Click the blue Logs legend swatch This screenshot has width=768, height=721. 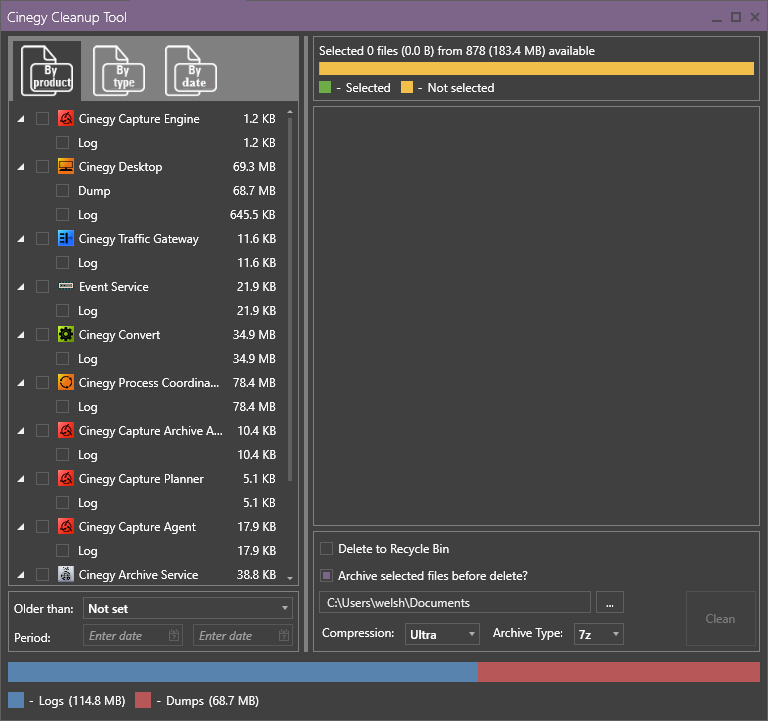(16, 700)
